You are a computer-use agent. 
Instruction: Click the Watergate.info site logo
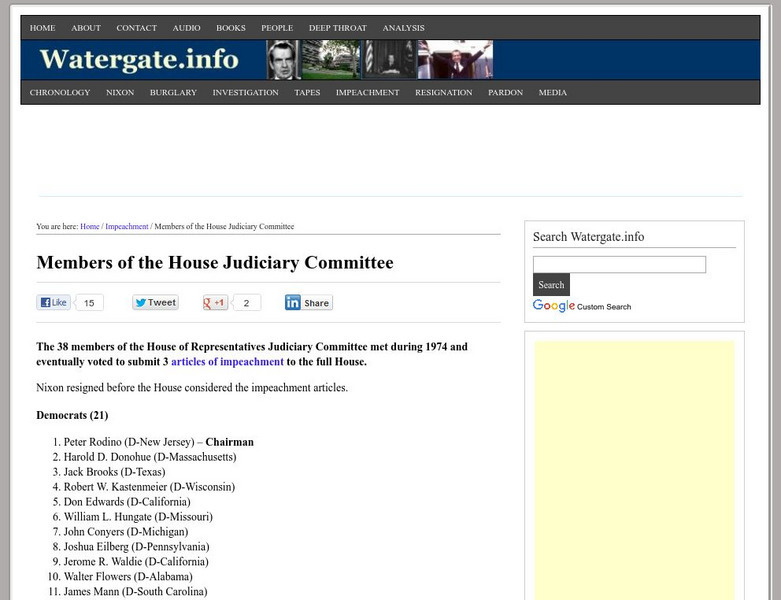pos(139,59)
